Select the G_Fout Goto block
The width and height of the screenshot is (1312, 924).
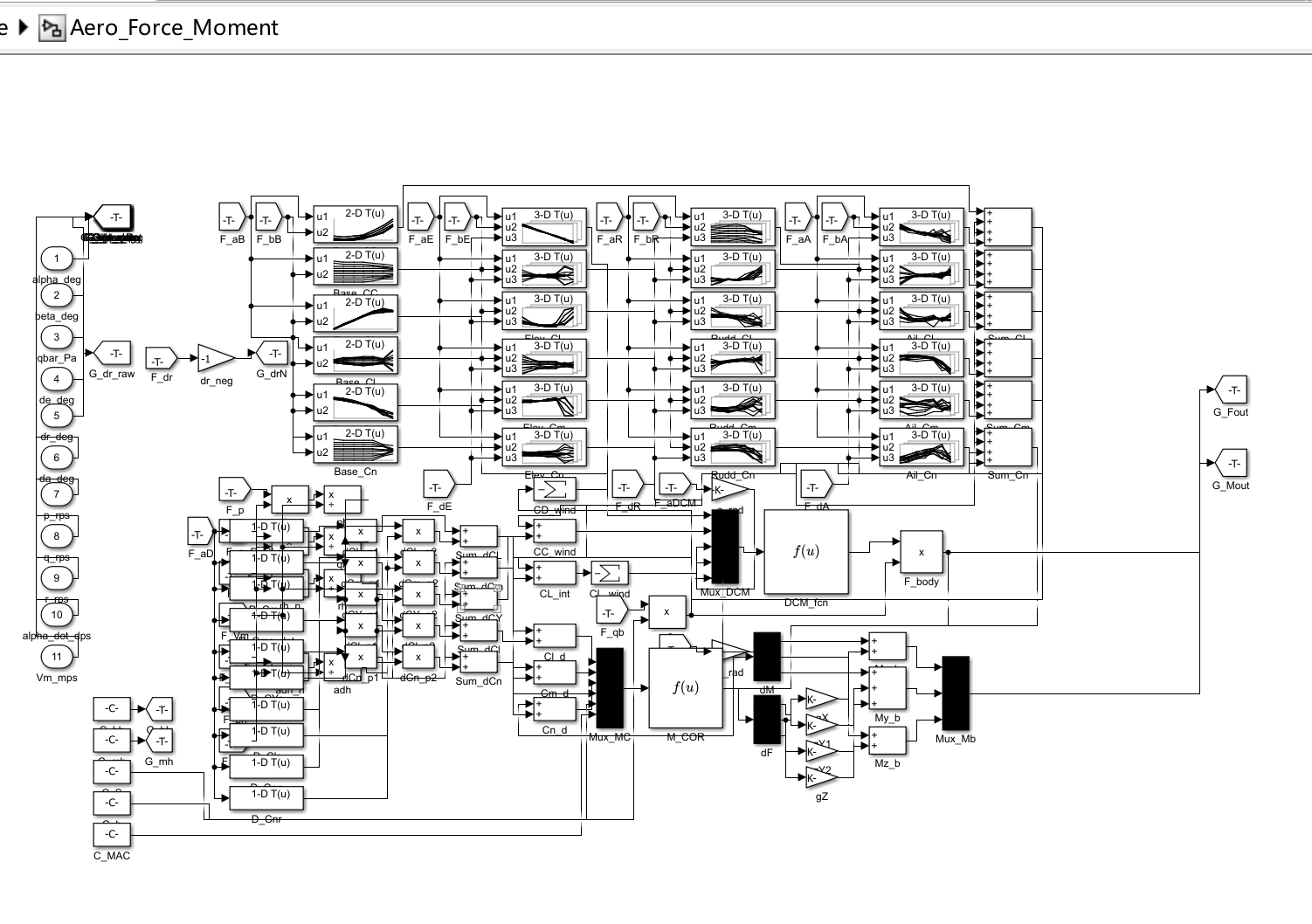(1231, 390)
